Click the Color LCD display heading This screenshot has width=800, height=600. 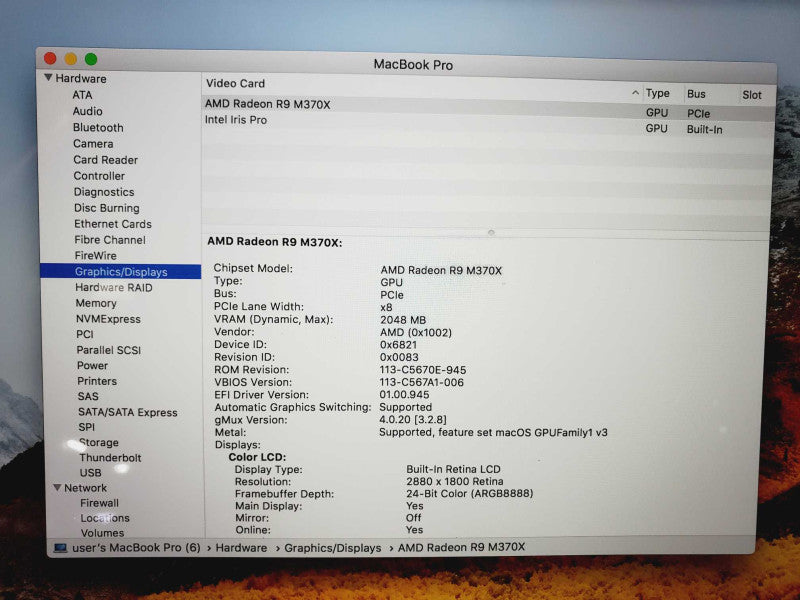coord(257,457)
